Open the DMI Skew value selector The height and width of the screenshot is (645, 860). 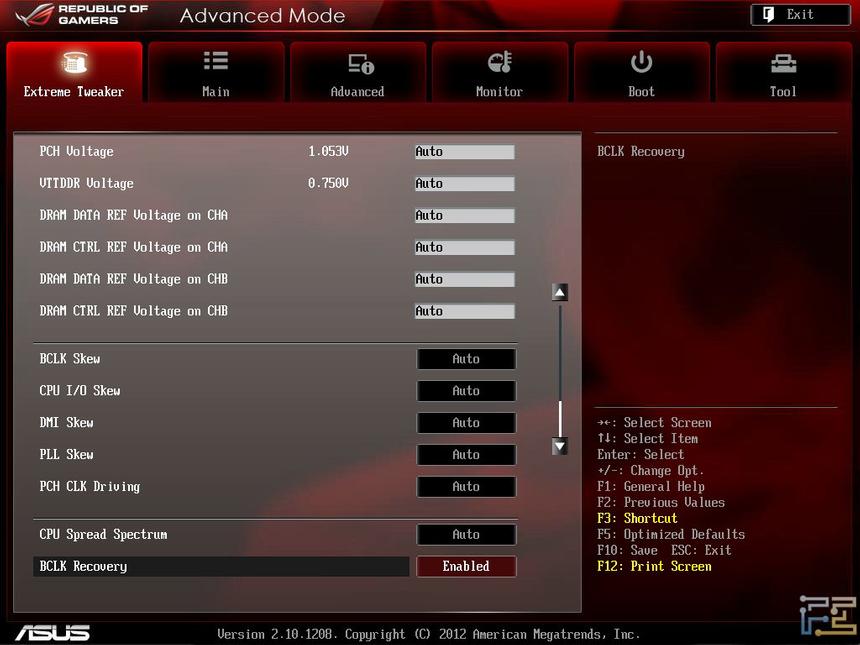click(466, 422)
